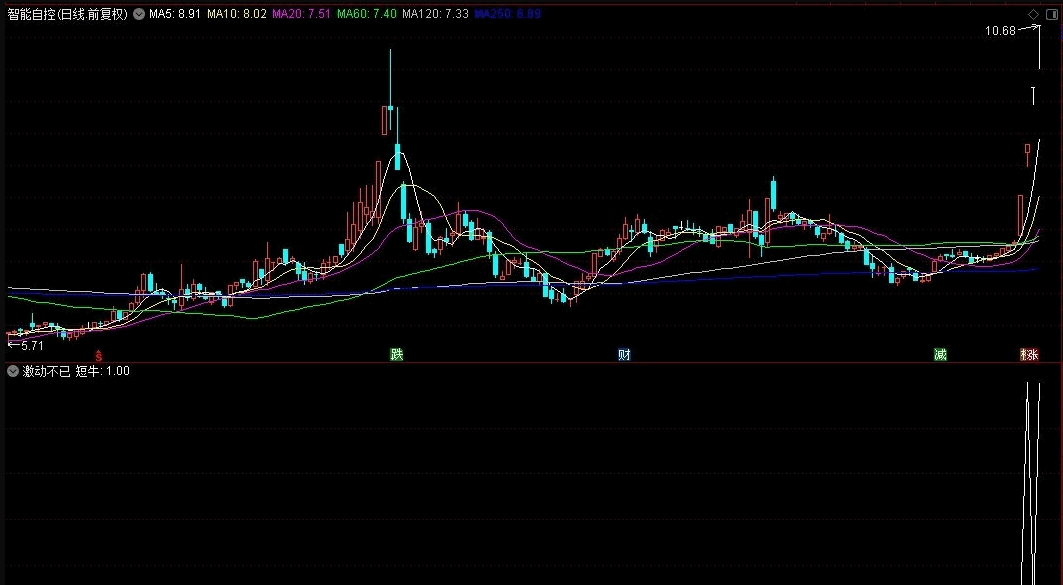Image resolution: width=1063 pixels, height=585 pixels.
Task: Click the red S event marker
Action: tap(98, 355)
